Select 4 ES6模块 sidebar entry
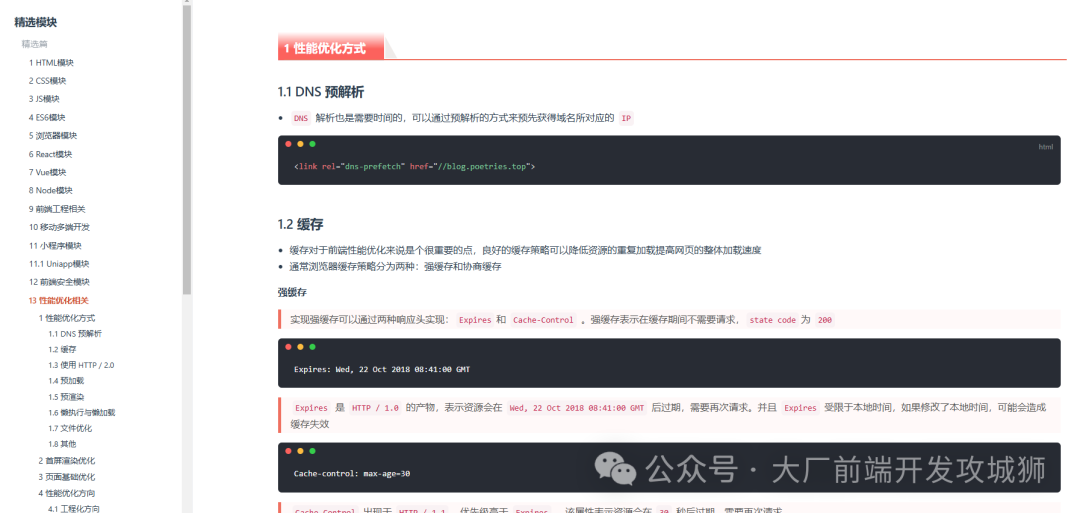Screen dimensions: 1080x513 47,117
